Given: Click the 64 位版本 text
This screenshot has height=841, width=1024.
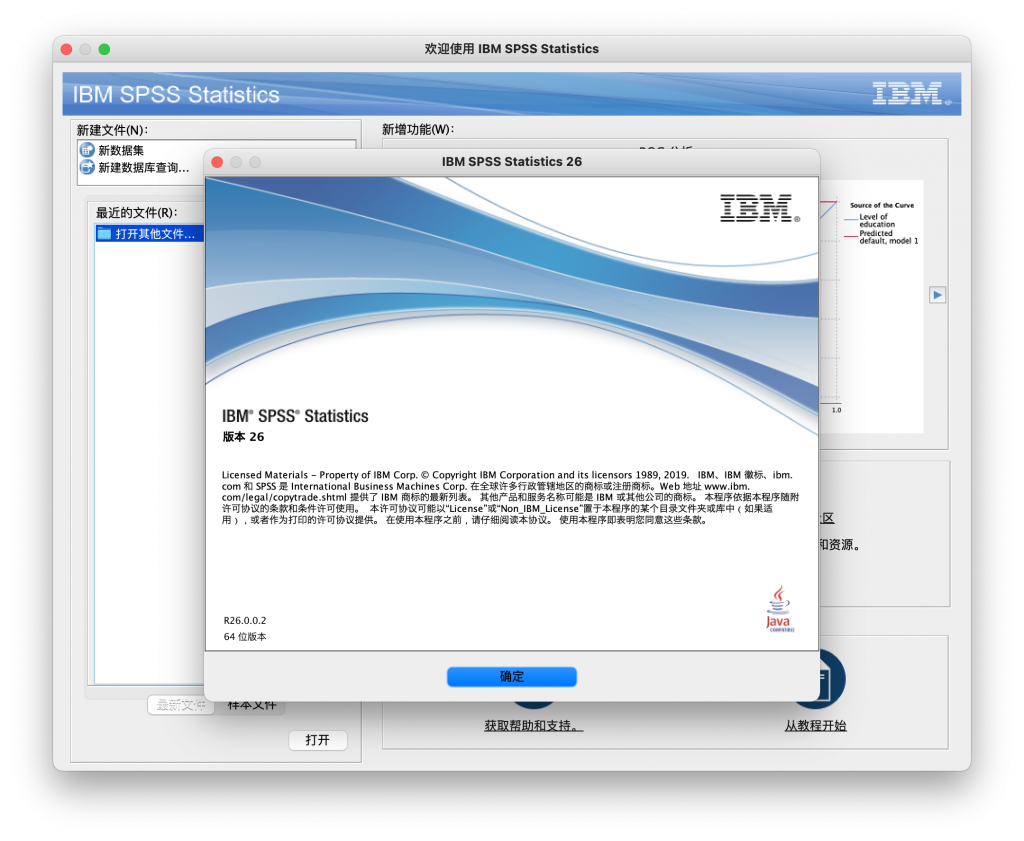Looking at the screenshot, I should click(x=245, y=637).
